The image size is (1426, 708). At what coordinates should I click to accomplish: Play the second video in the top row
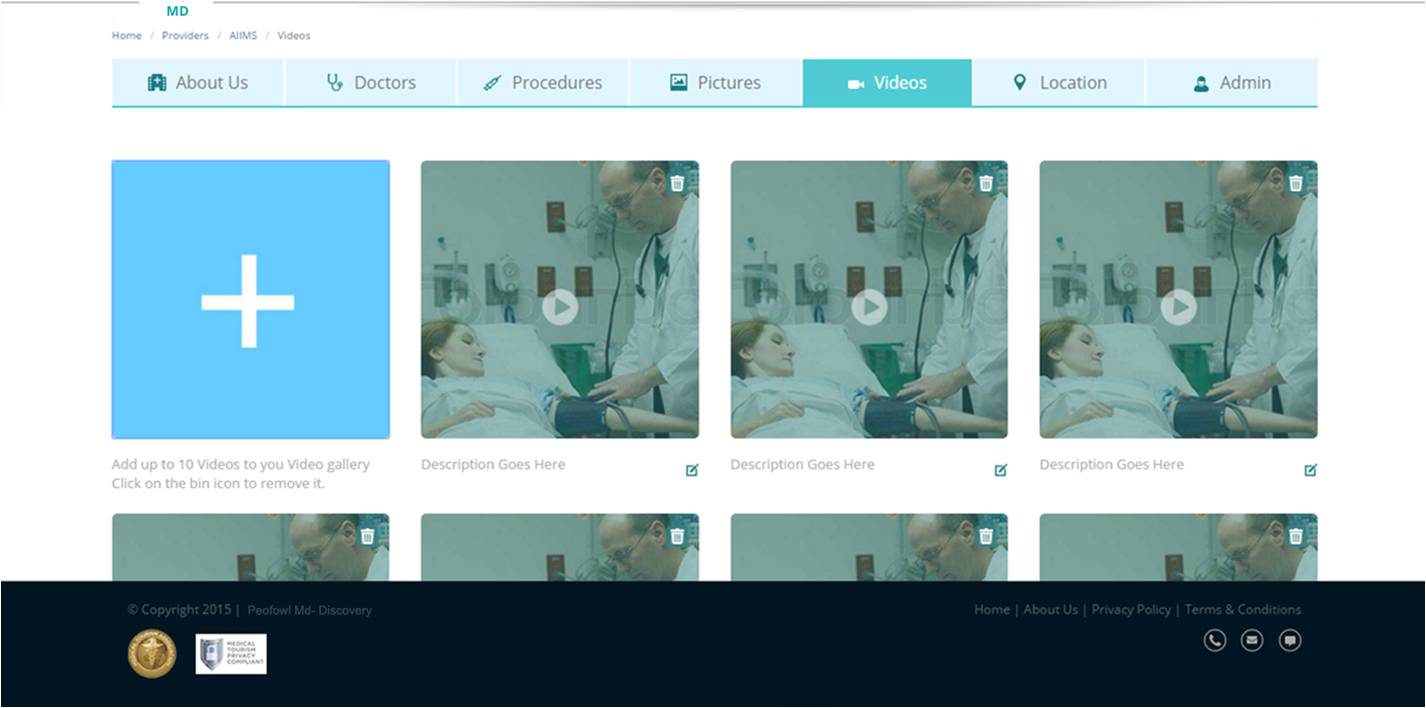coord(869,307)
